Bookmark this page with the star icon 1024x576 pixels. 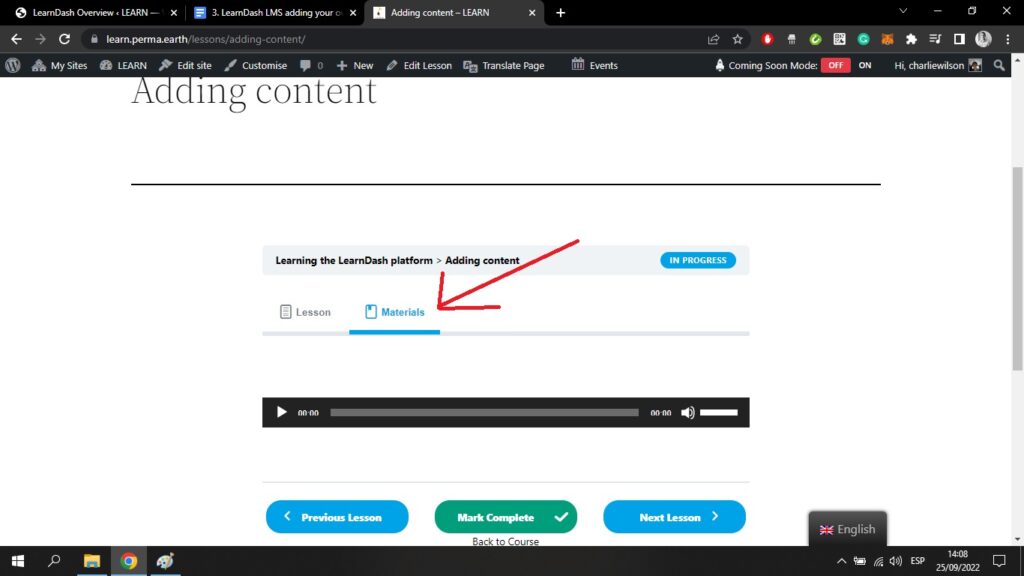[x=738, y=39]
